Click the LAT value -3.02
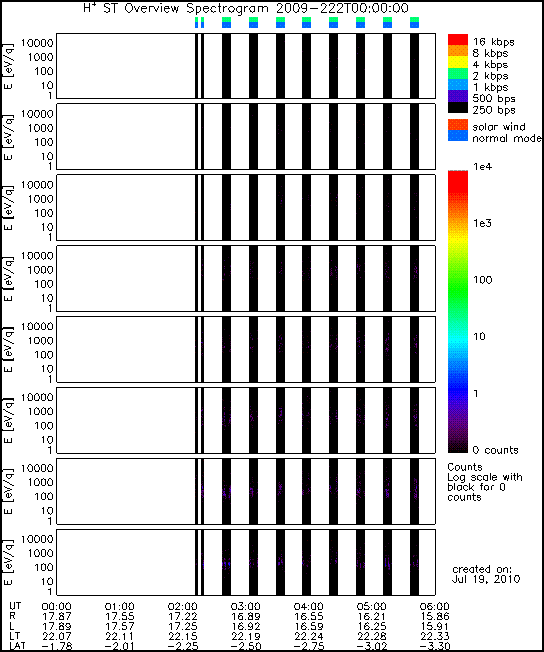544x652 pixels. (371, 646)
